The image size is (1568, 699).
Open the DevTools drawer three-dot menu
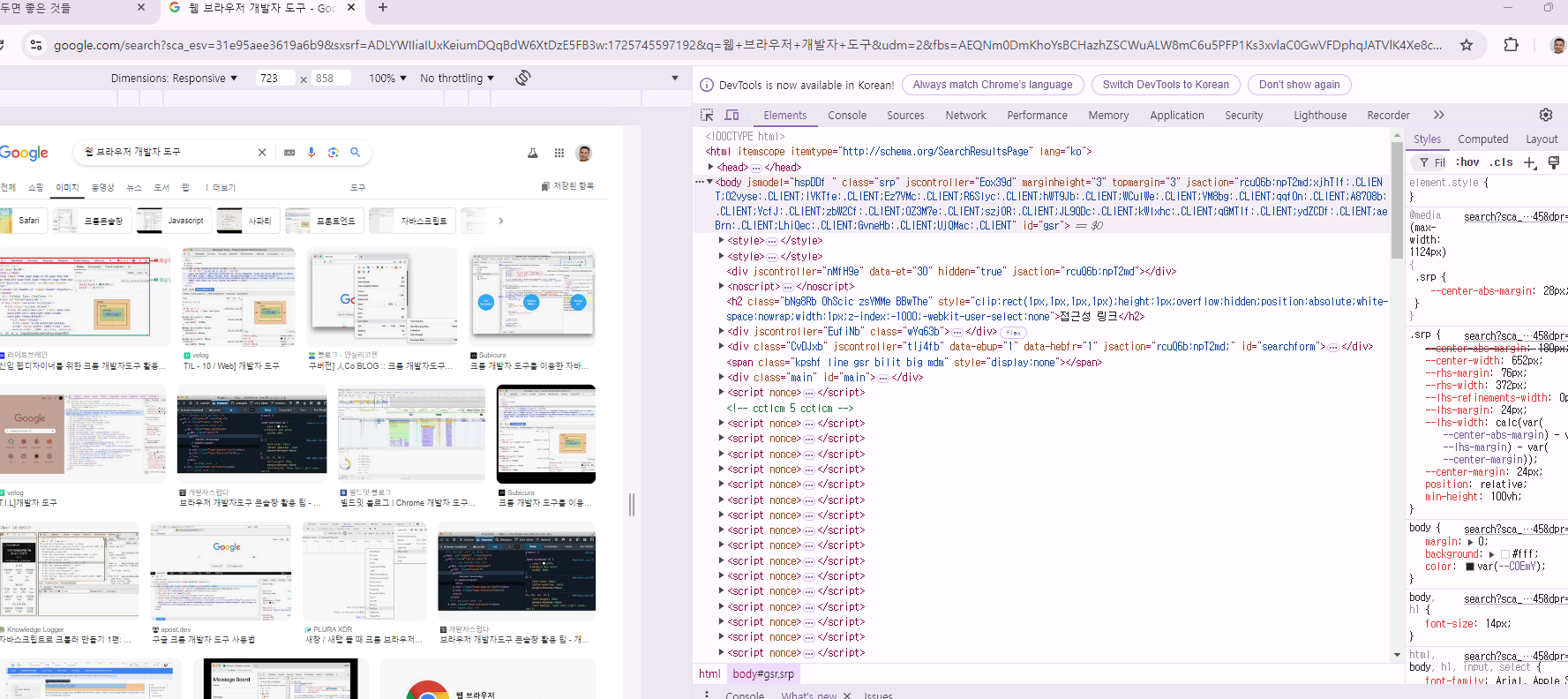[x=707, y=695]
